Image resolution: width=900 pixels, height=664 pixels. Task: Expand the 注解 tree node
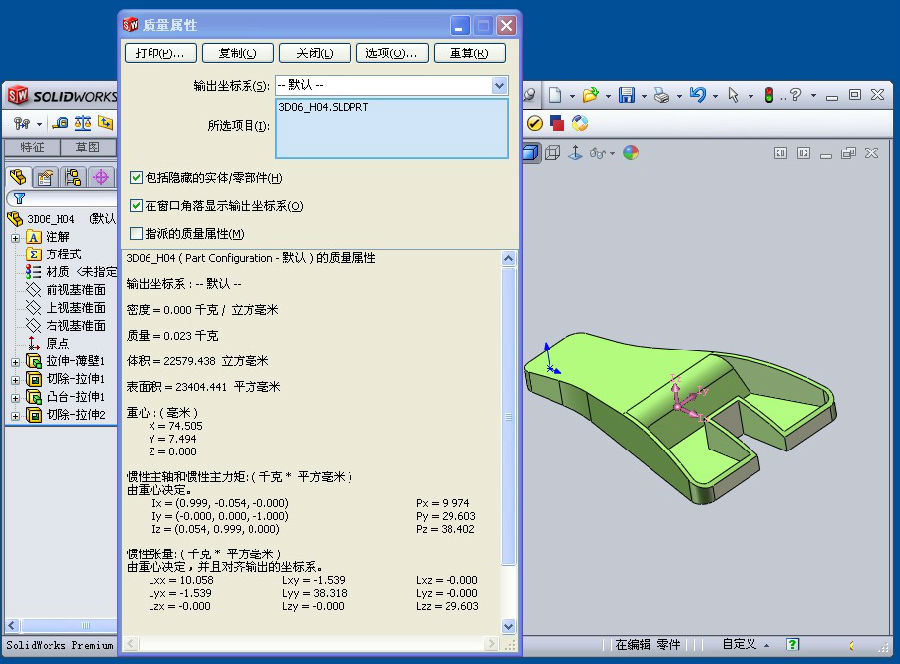pos(15,237)
